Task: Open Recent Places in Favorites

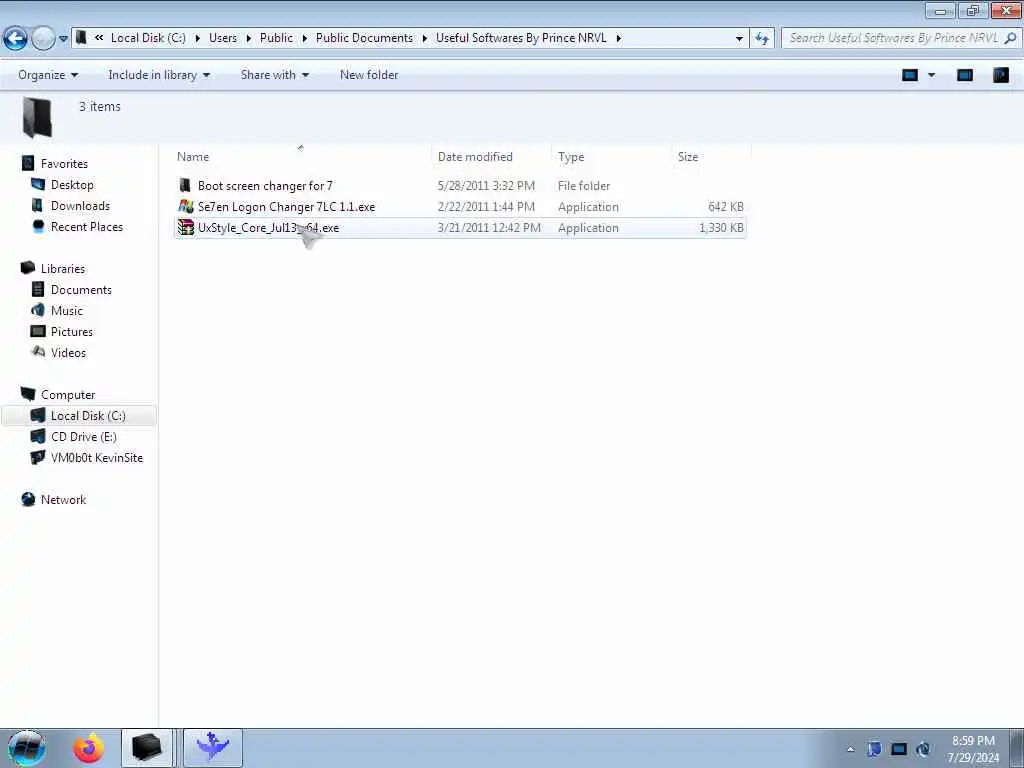Action: tap(87, 227)
